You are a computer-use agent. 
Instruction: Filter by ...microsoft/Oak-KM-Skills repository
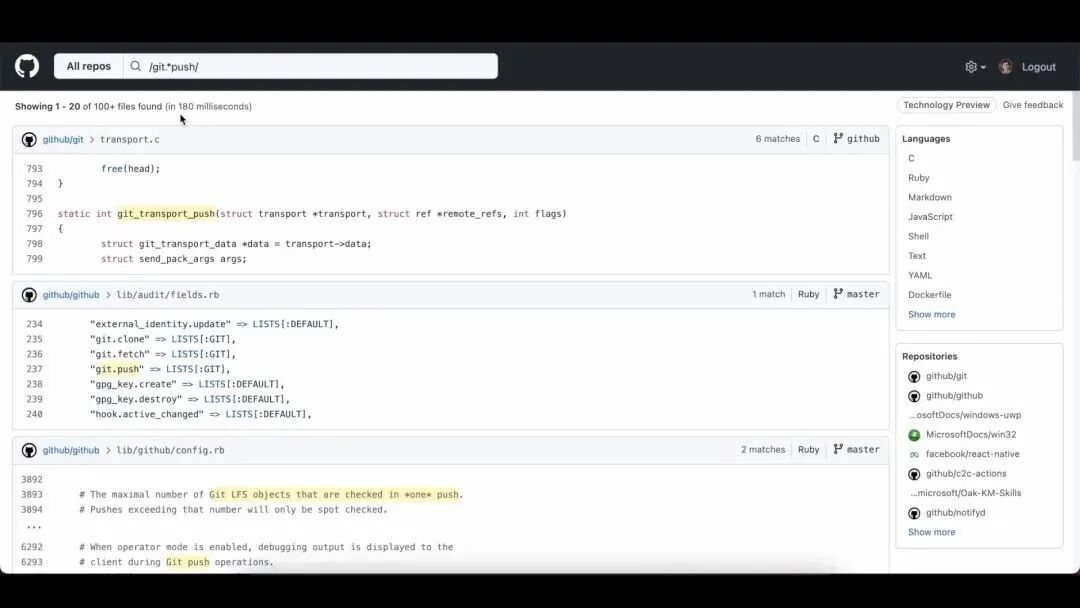966,493
